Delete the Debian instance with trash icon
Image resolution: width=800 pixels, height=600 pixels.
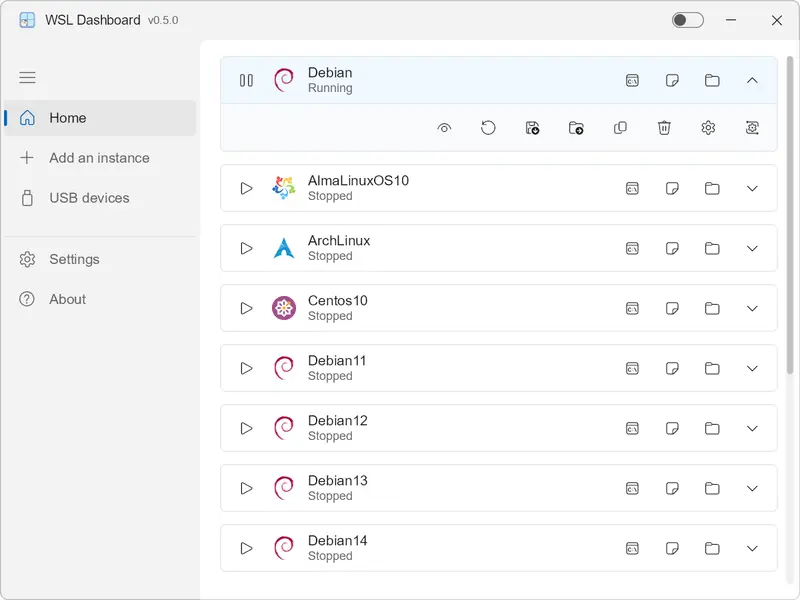(x=664, y=128)
